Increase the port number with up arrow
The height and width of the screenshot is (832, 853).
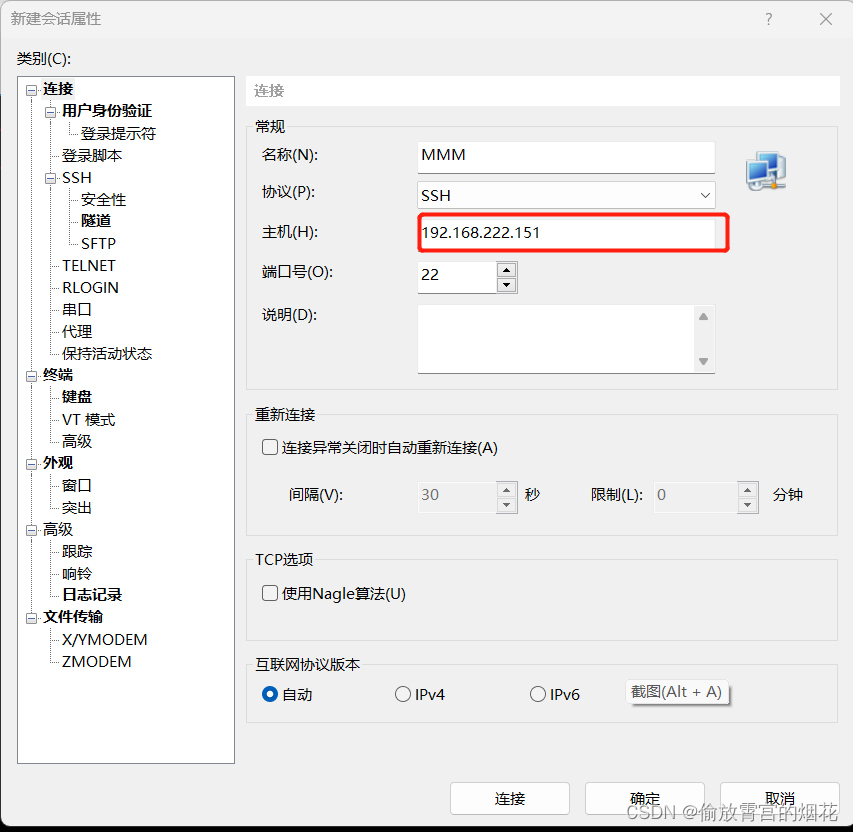tap(506, 270)
